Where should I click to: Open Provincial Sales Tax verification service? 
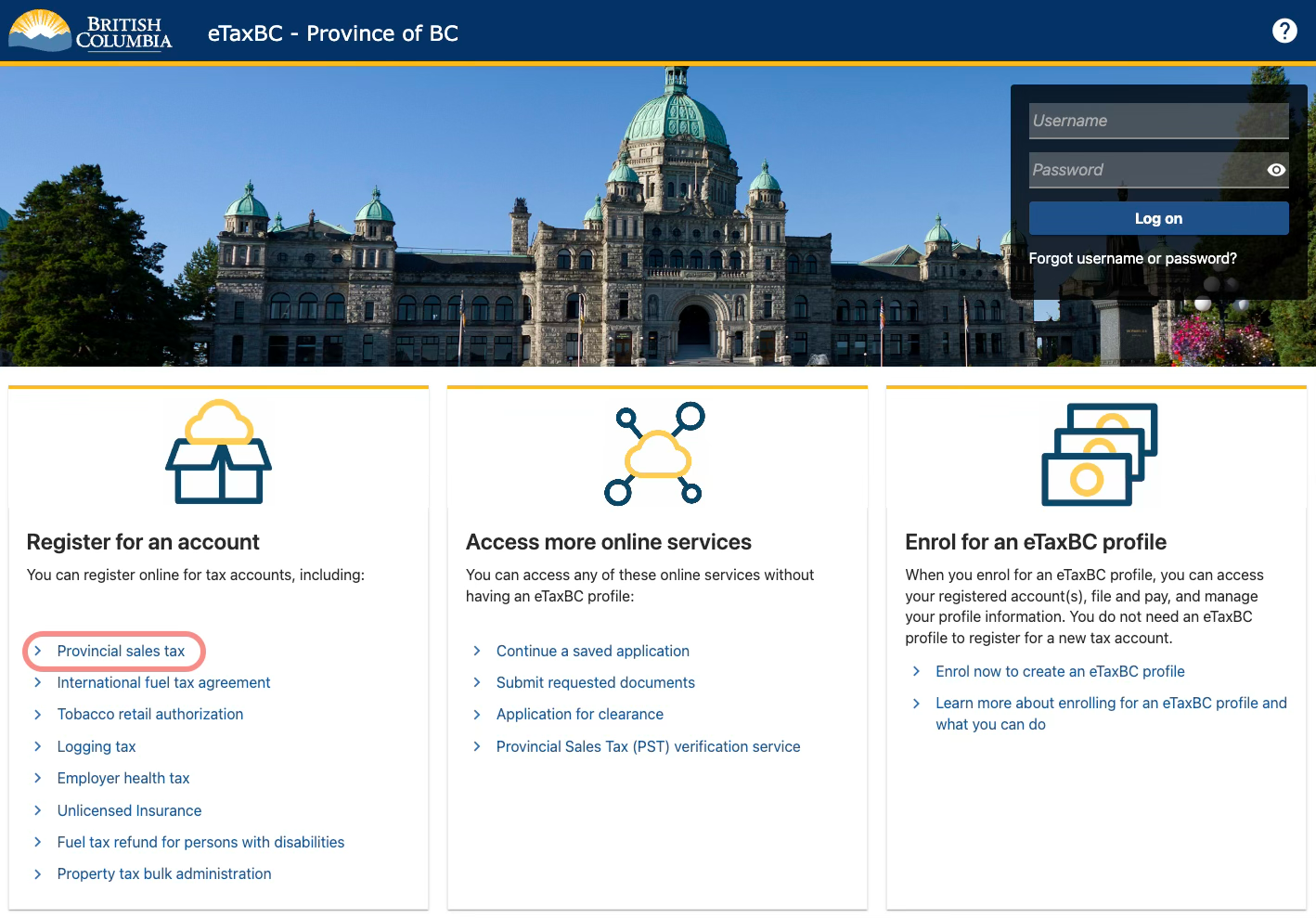pyautogui.click(x=648, y=747)
